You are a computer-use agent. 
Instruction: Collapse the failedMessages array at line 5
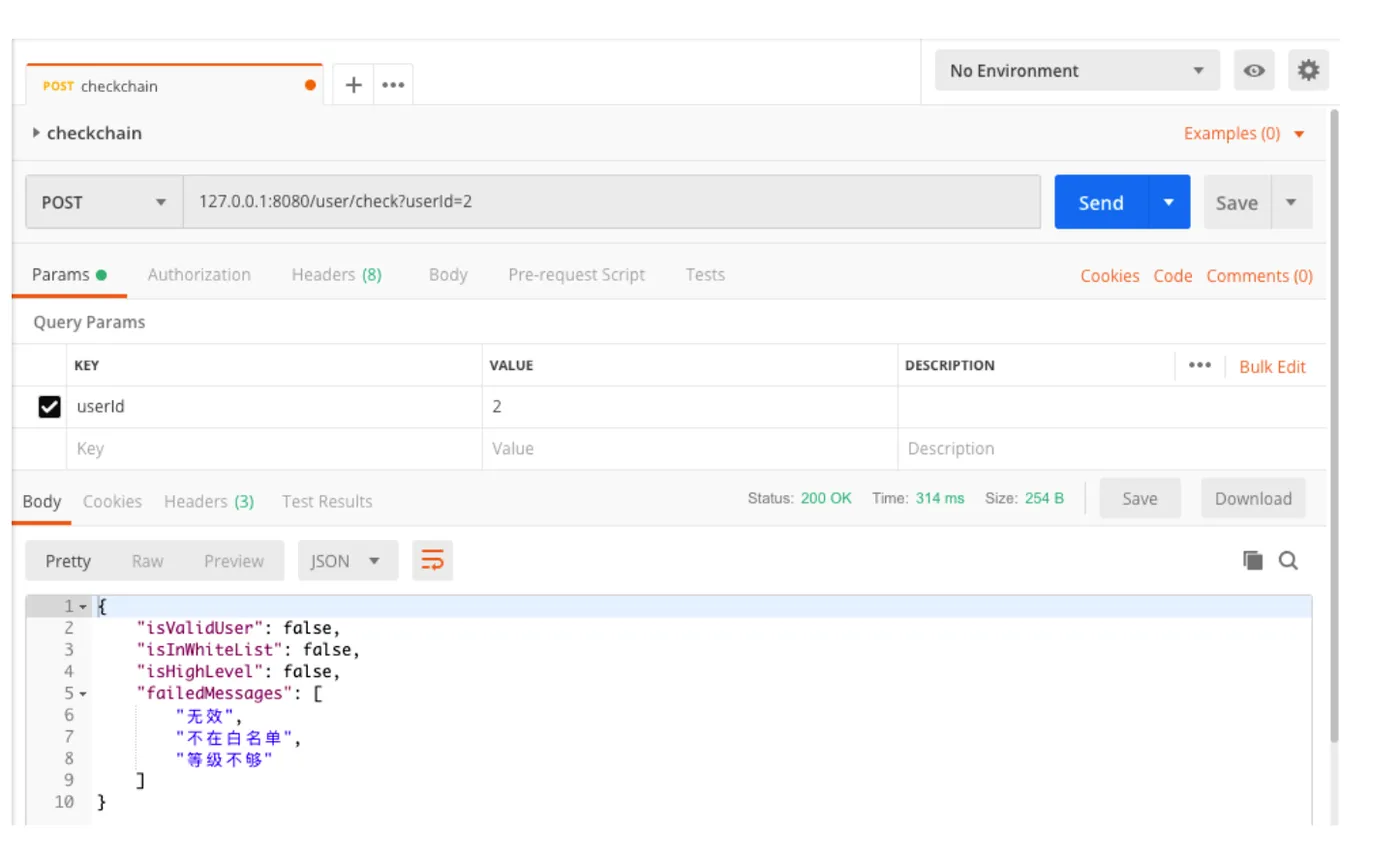coord(83,694)
